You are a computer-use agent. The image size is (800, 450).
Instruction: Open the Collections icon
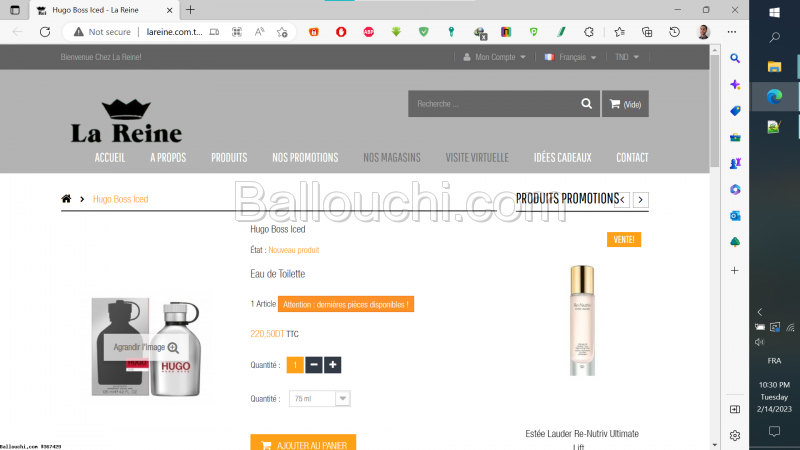pyautogui.click(x=647, y=32)
